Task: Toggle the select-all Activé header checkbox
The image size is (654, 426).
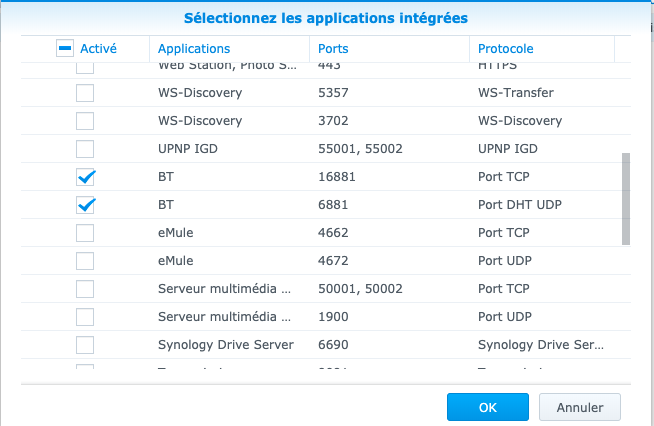Action: pyautogui.click(x=64, y=48)
